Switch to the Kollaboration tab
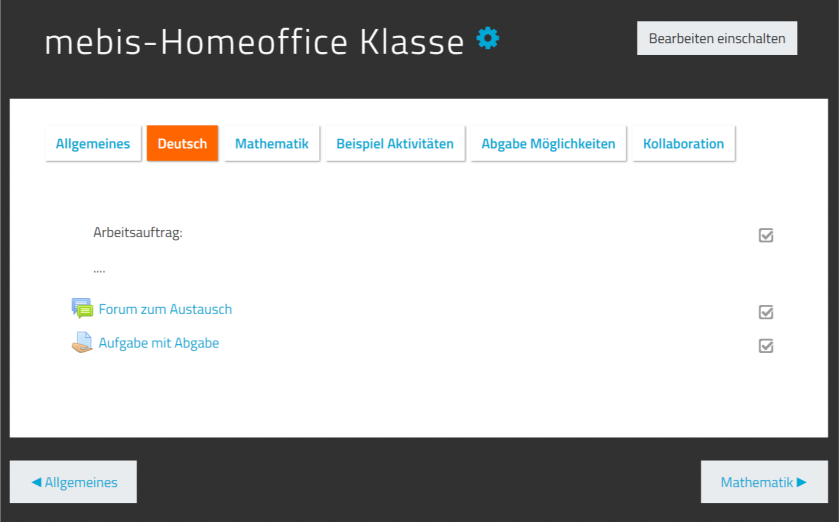The width and height of the screenshot is (839, 522). coord(684,144)
